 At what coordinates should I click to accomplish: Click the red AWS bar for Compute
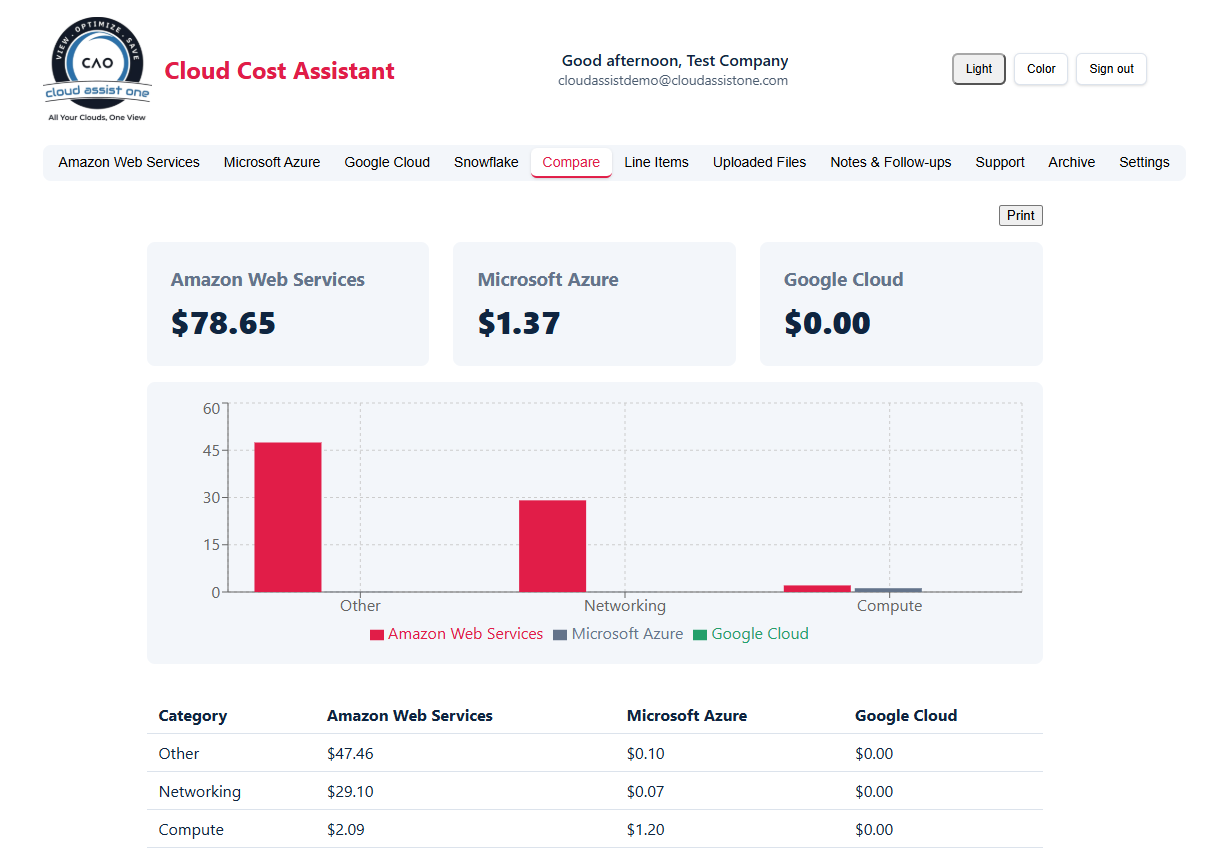pos(817,588)
